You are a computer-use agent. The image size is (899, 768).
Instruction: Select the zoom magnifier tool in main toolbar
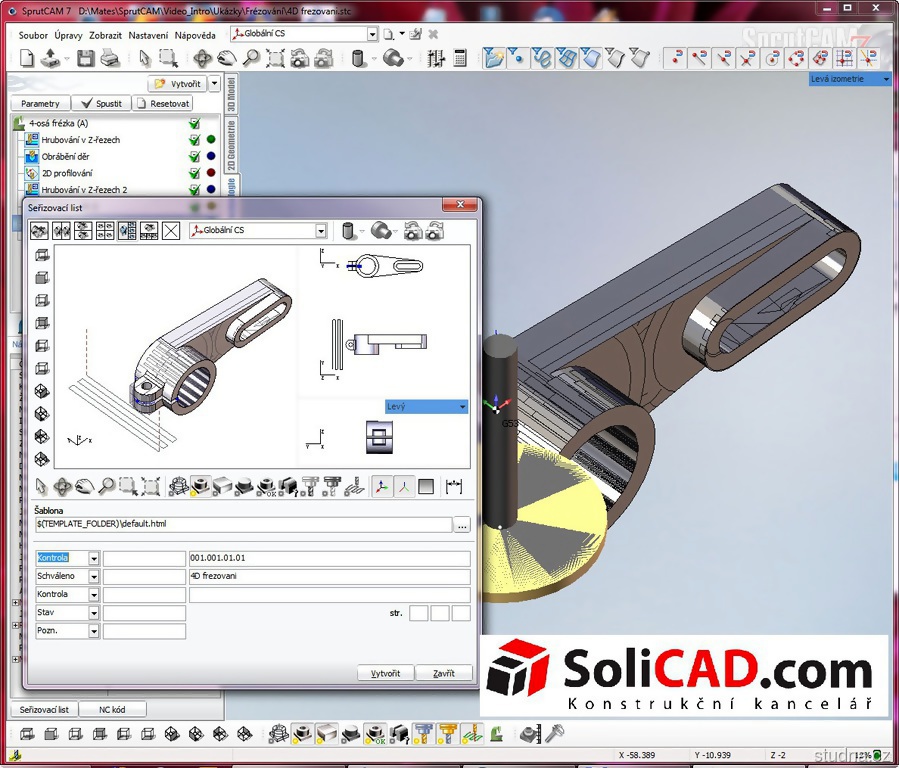(x=251, y=59)
